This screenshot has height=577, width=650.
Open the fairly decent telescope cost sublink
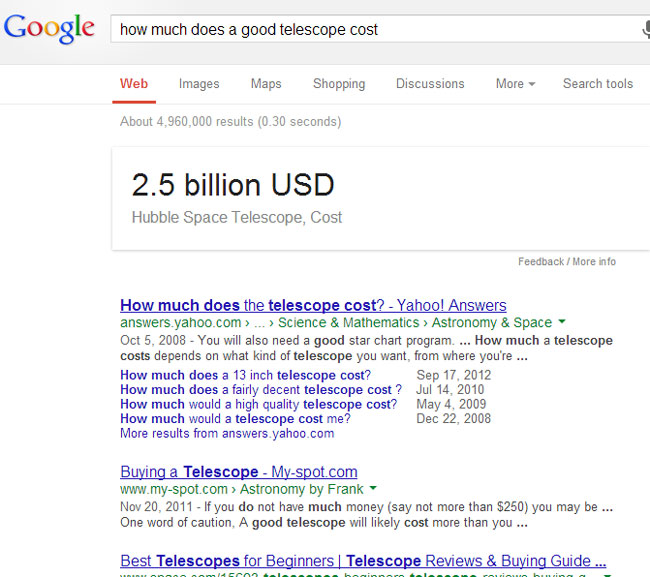pos(261,390)
